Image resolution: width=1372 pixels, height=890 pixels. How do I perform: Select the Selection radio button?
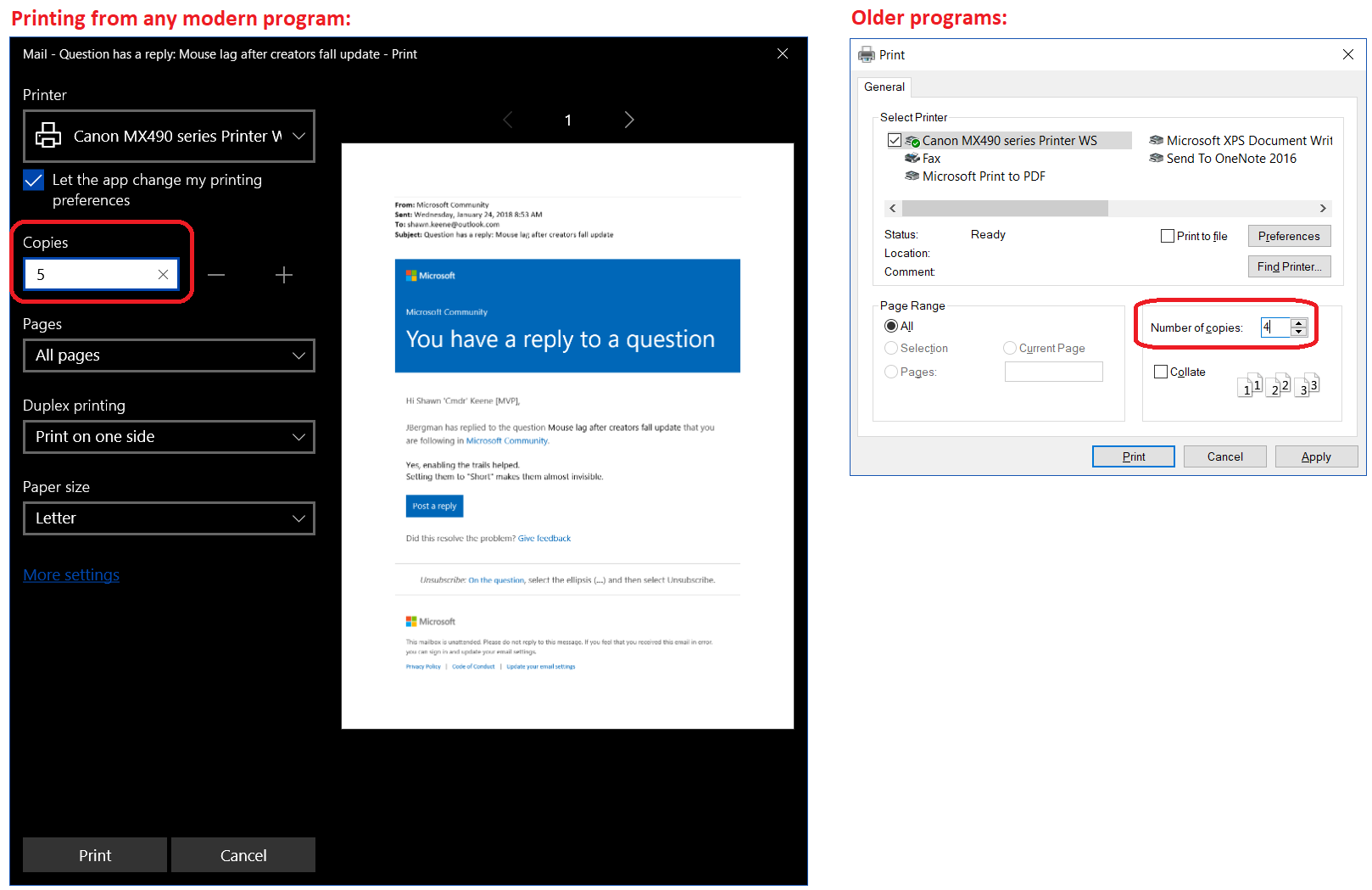(891, 348)
